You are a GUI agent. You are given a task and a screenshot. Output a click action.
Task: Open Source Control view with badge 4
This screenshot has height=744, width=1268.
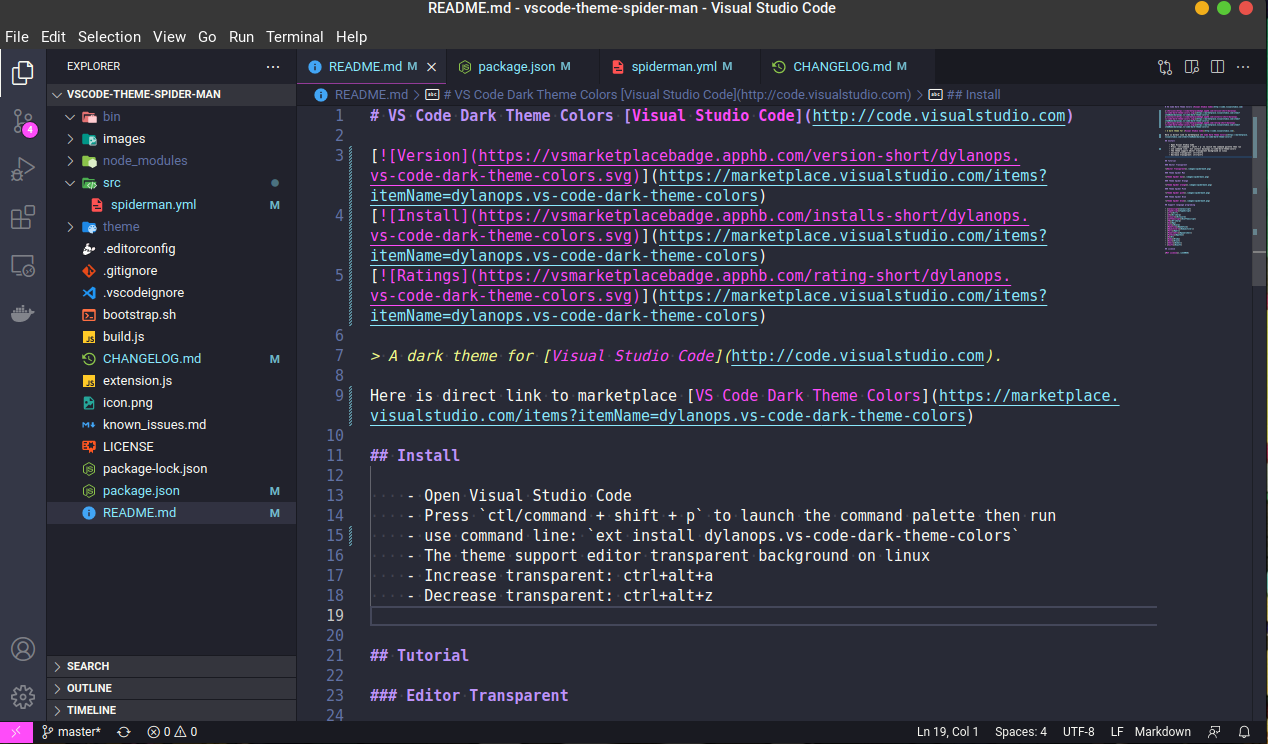22,122
